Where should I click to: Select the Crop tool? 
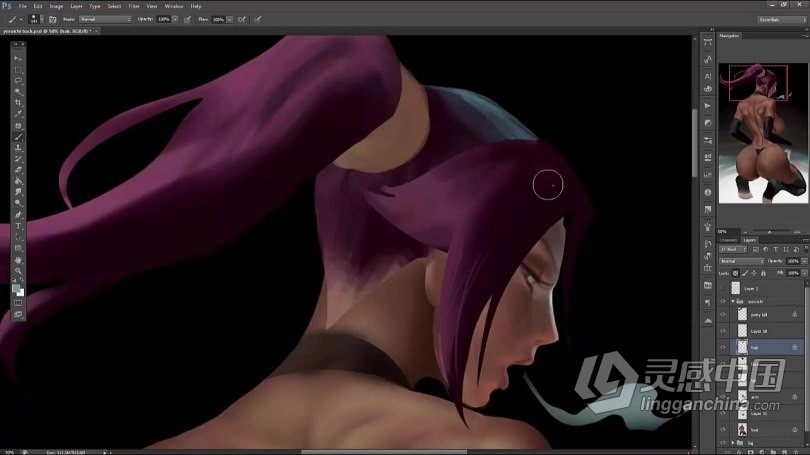click(x=18, y=103)
